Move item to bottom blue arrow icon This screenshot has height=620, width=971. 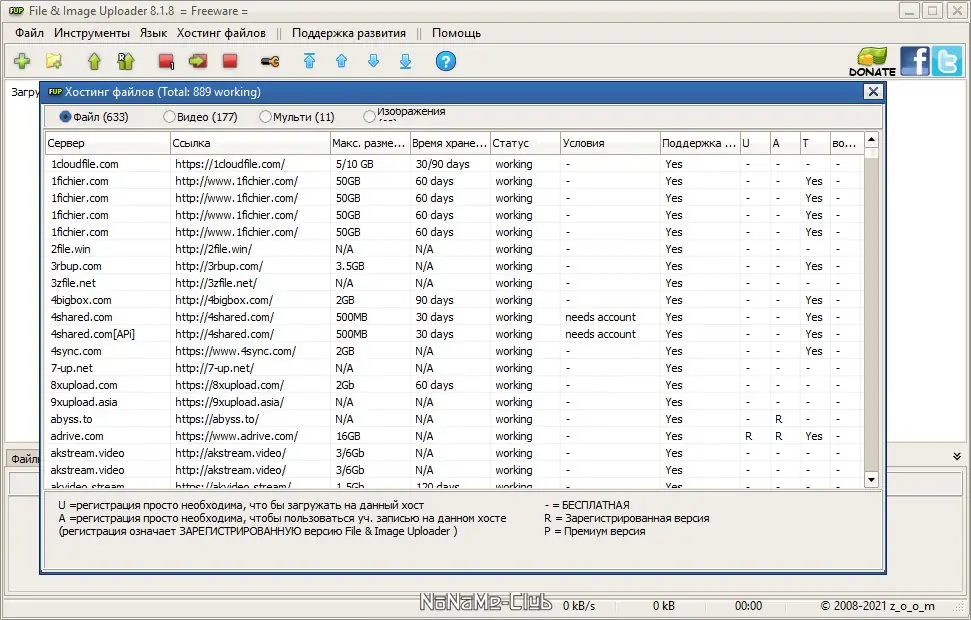tap(406, 61)
